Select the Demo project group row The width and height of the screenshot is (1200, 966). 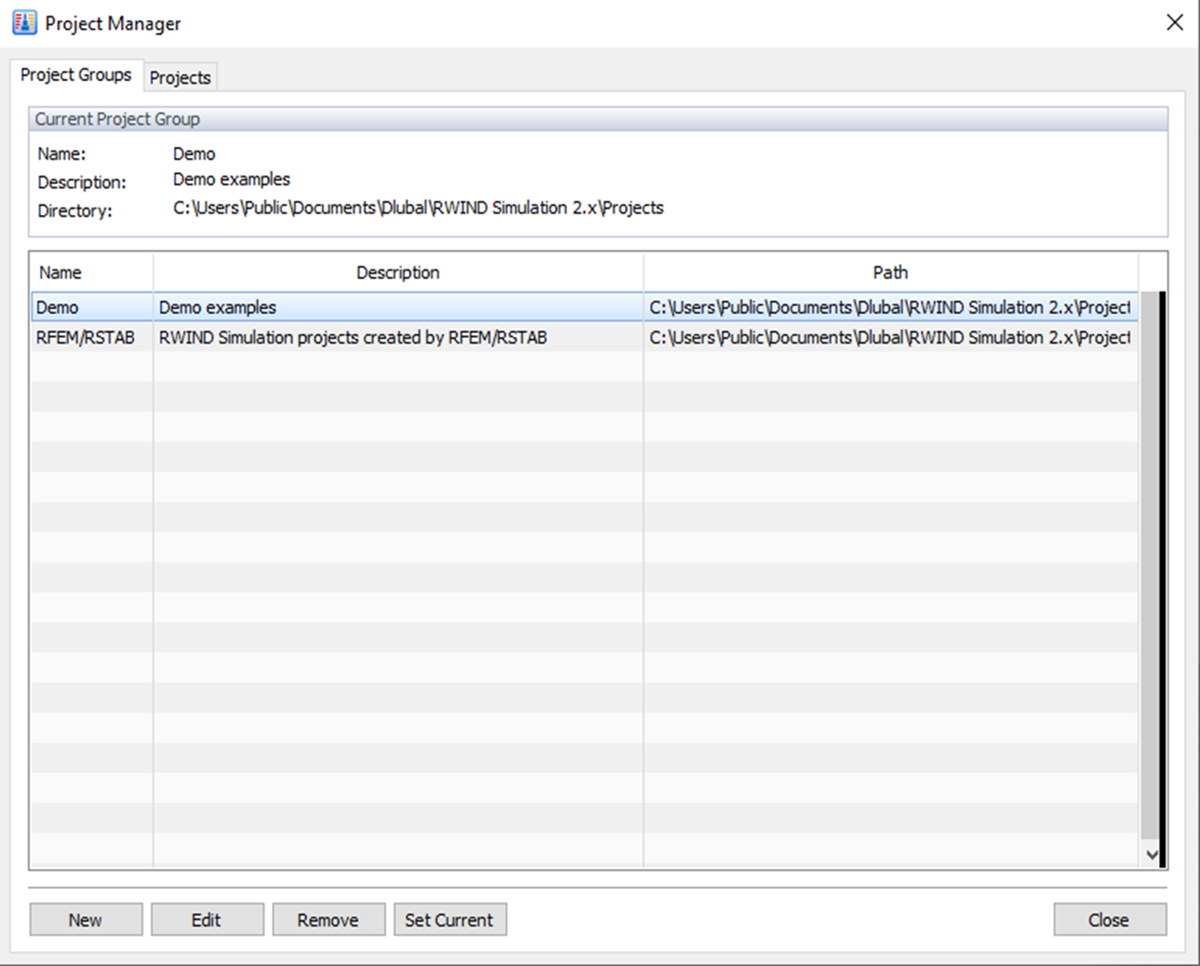click(90, 307)
